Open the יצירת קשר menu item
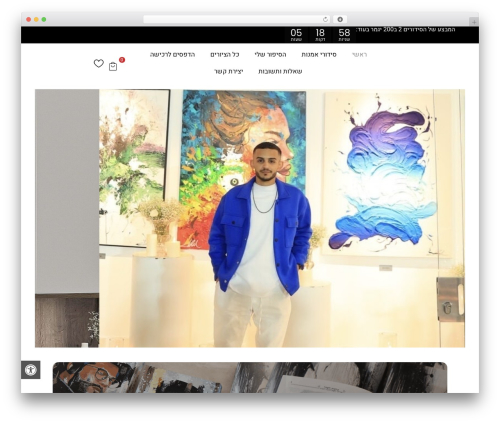The width and height of the screenshot is (500, 423). pos(229,71)
